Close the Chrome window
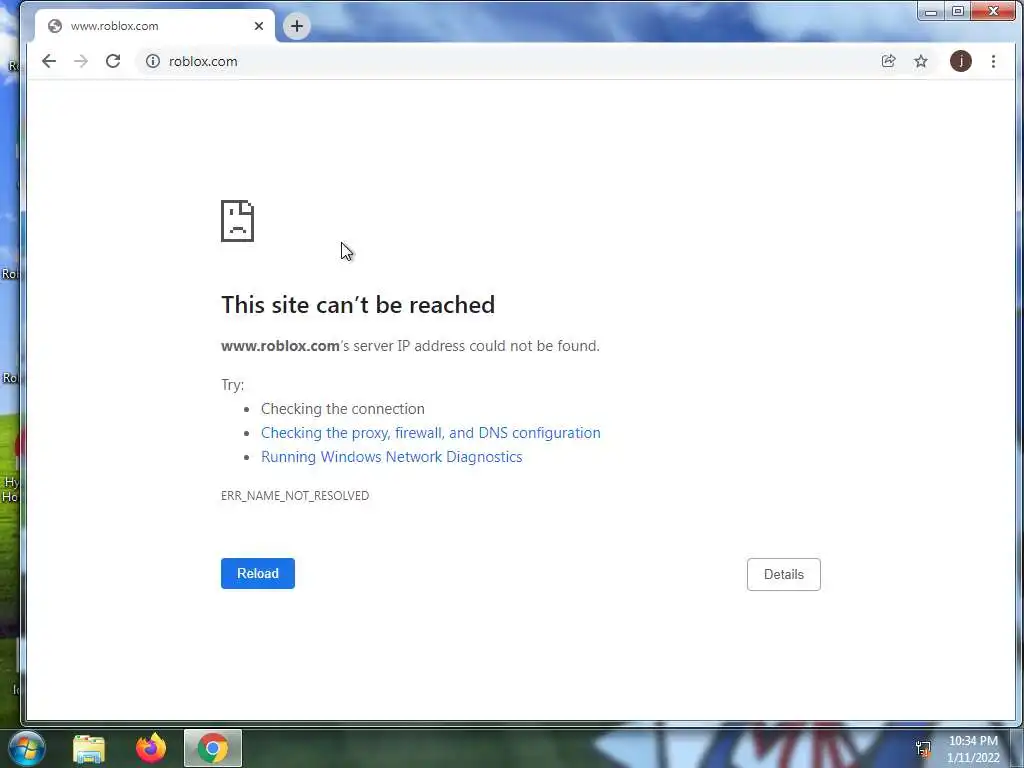Viewport: 1024px width, 768px height. coord(994,11)
